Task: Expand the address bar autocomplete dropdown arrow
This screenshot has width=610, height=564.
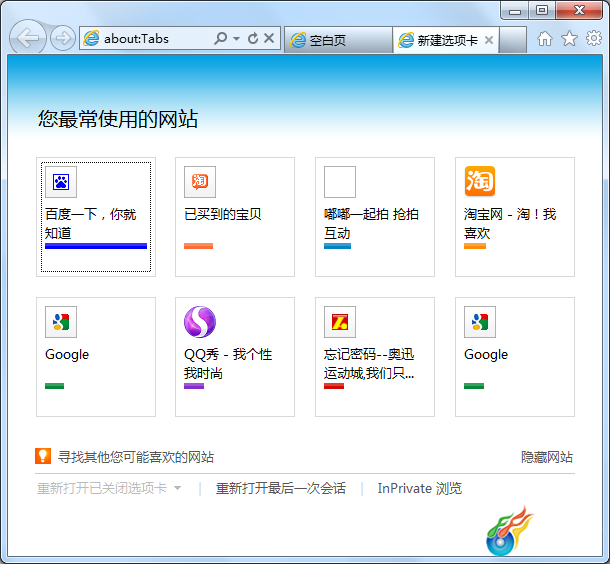Action: 236,39
